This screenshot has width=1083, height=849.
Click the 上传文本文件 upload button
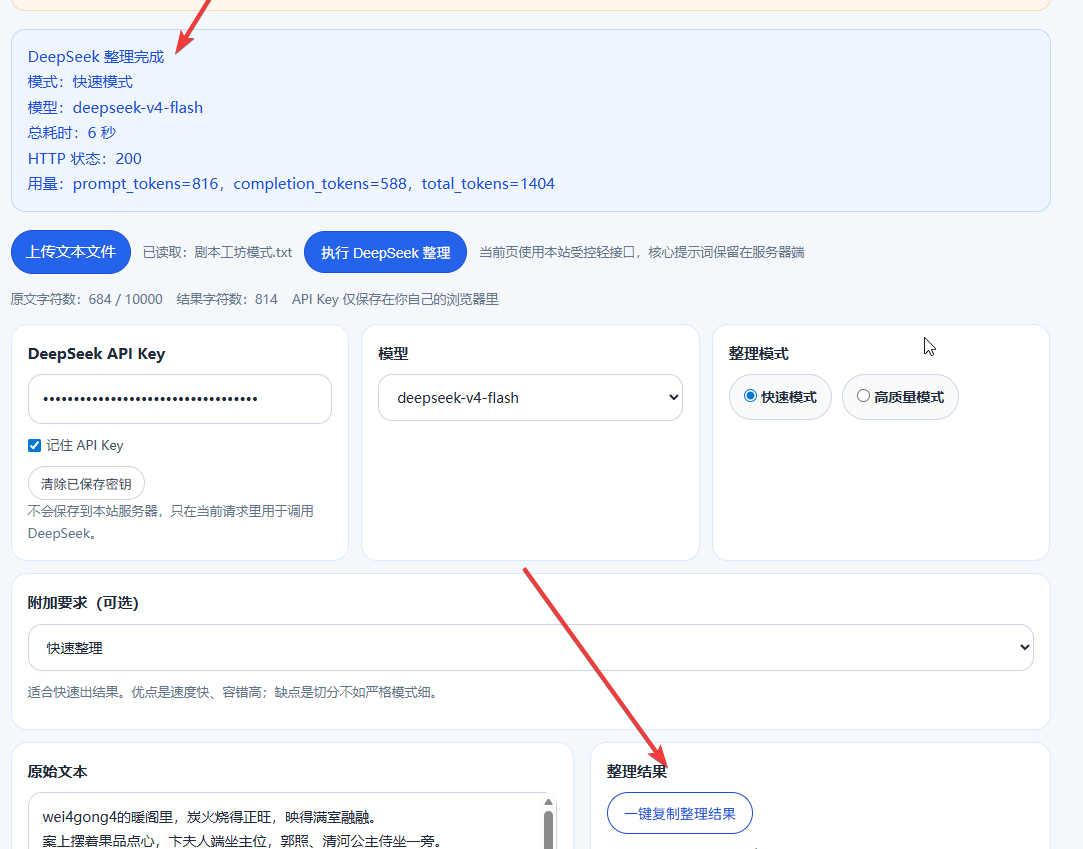[70, 252]
